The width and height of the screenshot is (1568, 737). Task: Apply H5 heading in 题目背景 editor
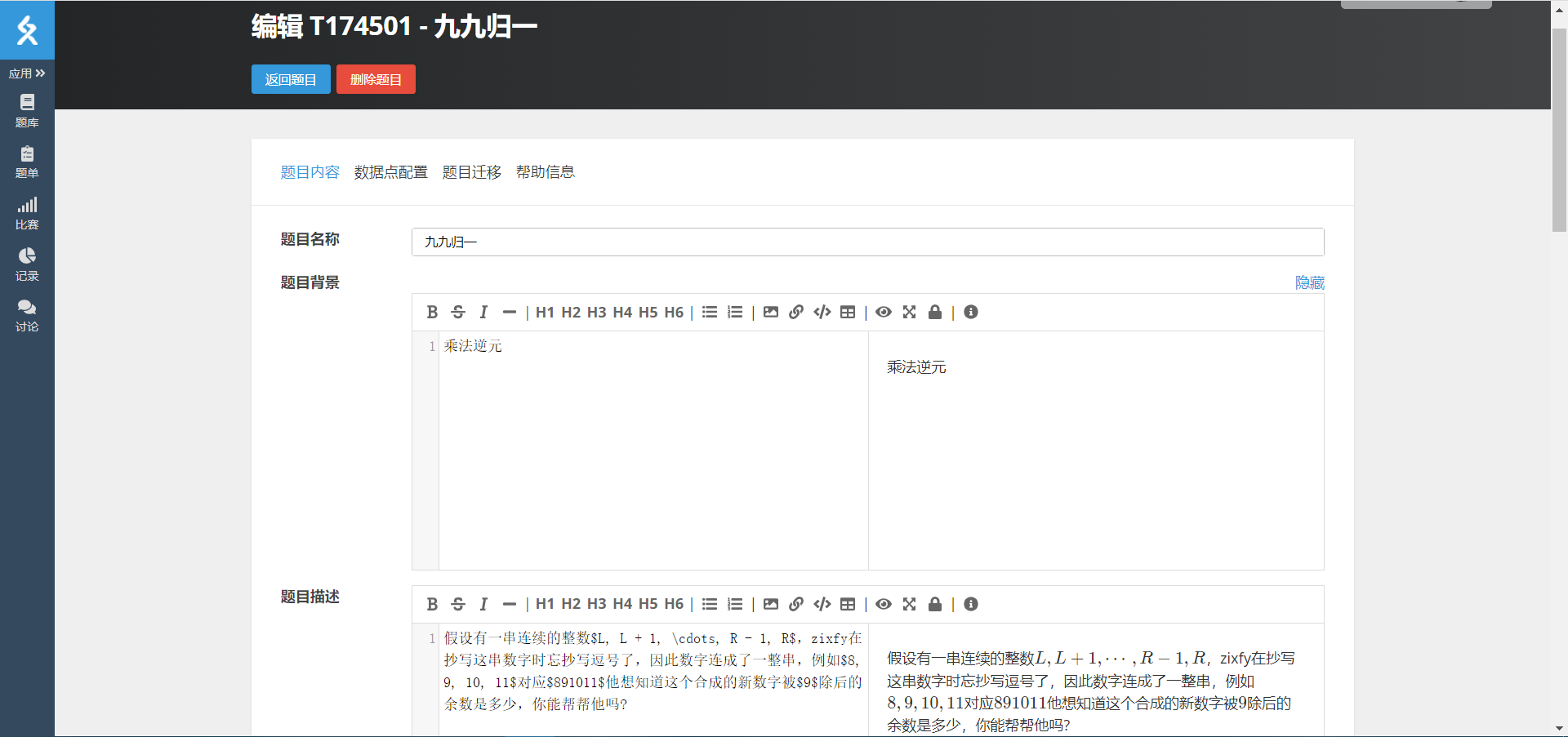point(648,312)
